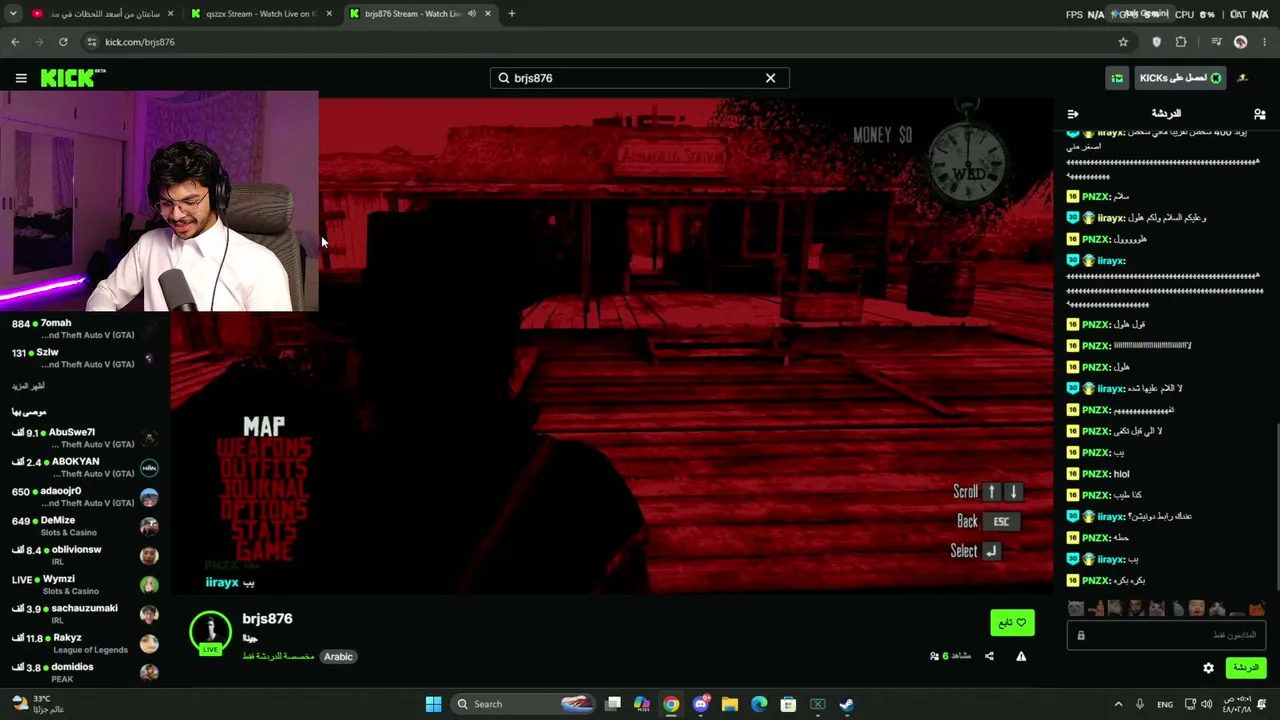Open chat settings gear icon

pyautogui.click(x=1208, y=668)
